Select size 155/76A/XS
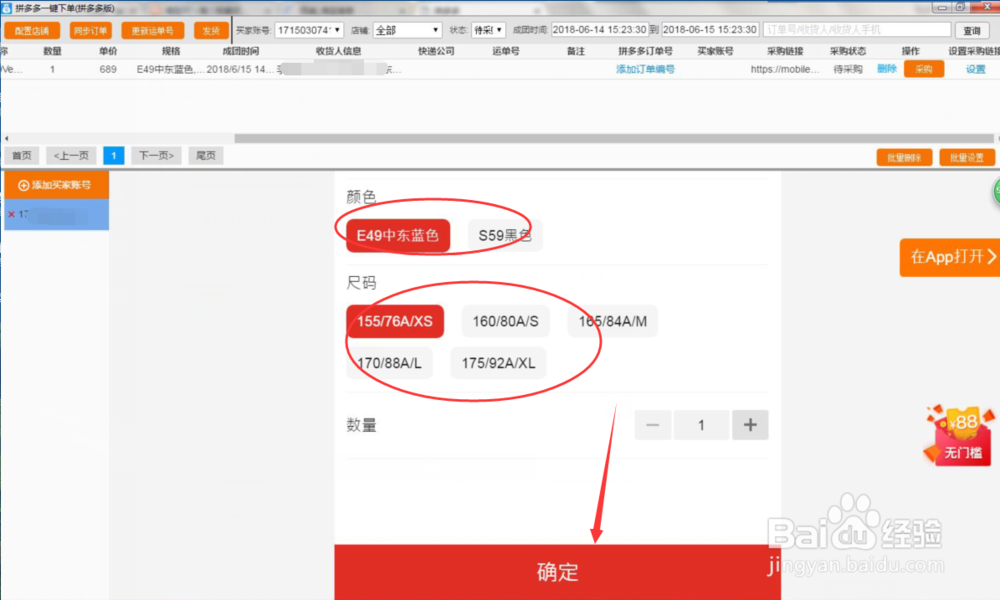 point(395,321)
